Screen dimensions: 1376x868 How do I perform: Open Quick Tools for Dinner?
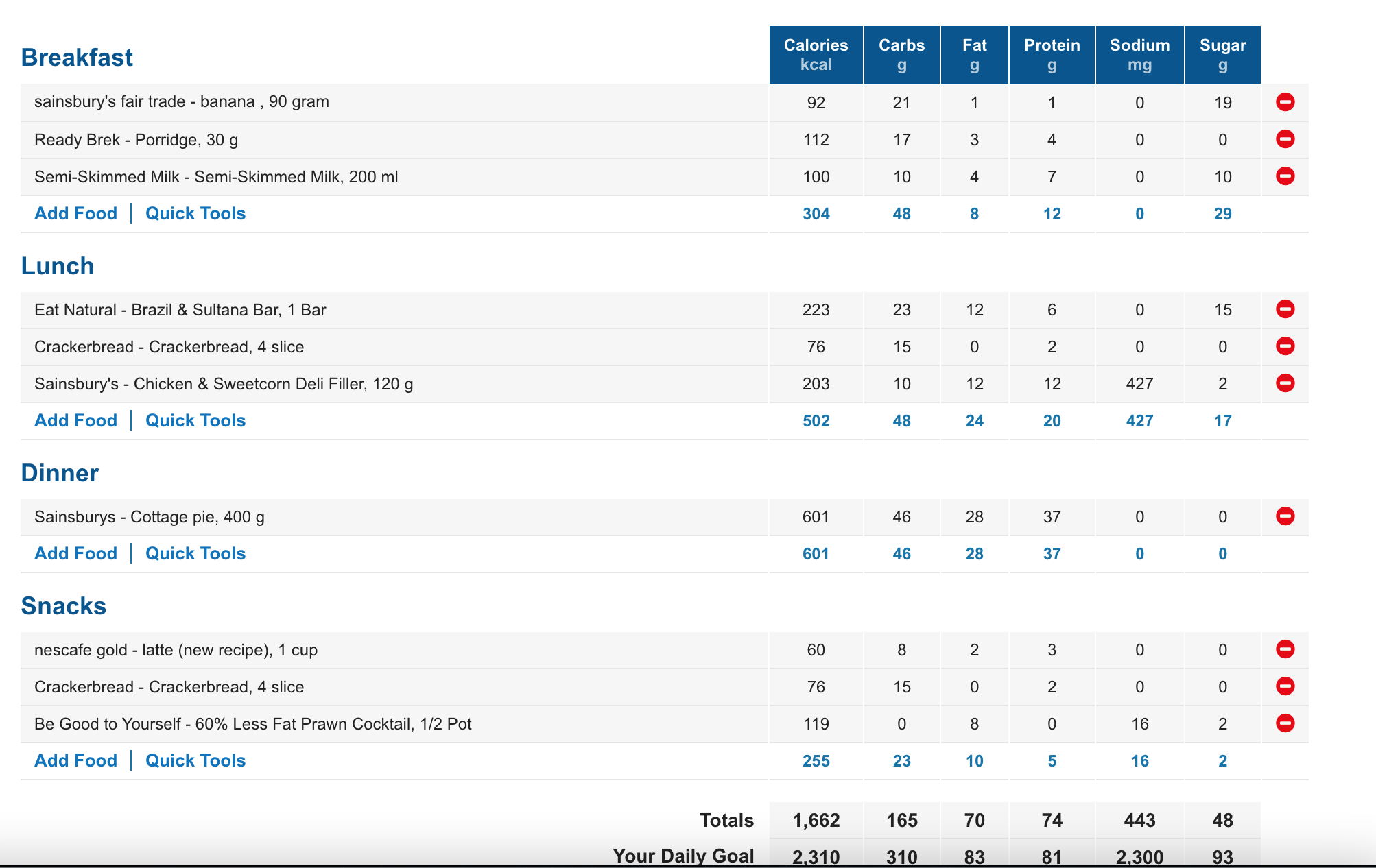click(x=195, y=553)
